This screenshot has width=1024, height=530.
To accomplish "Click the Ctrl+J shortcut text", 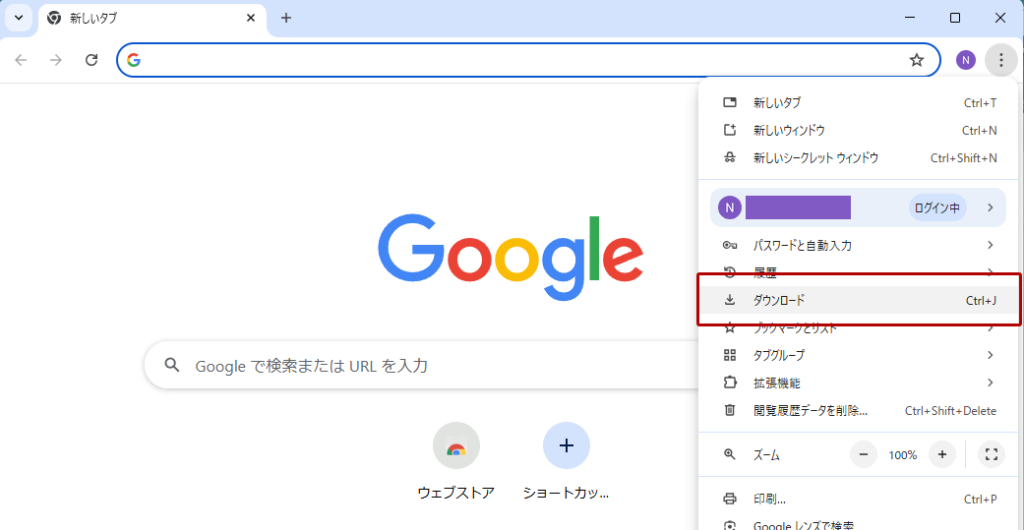I will 981,301.
